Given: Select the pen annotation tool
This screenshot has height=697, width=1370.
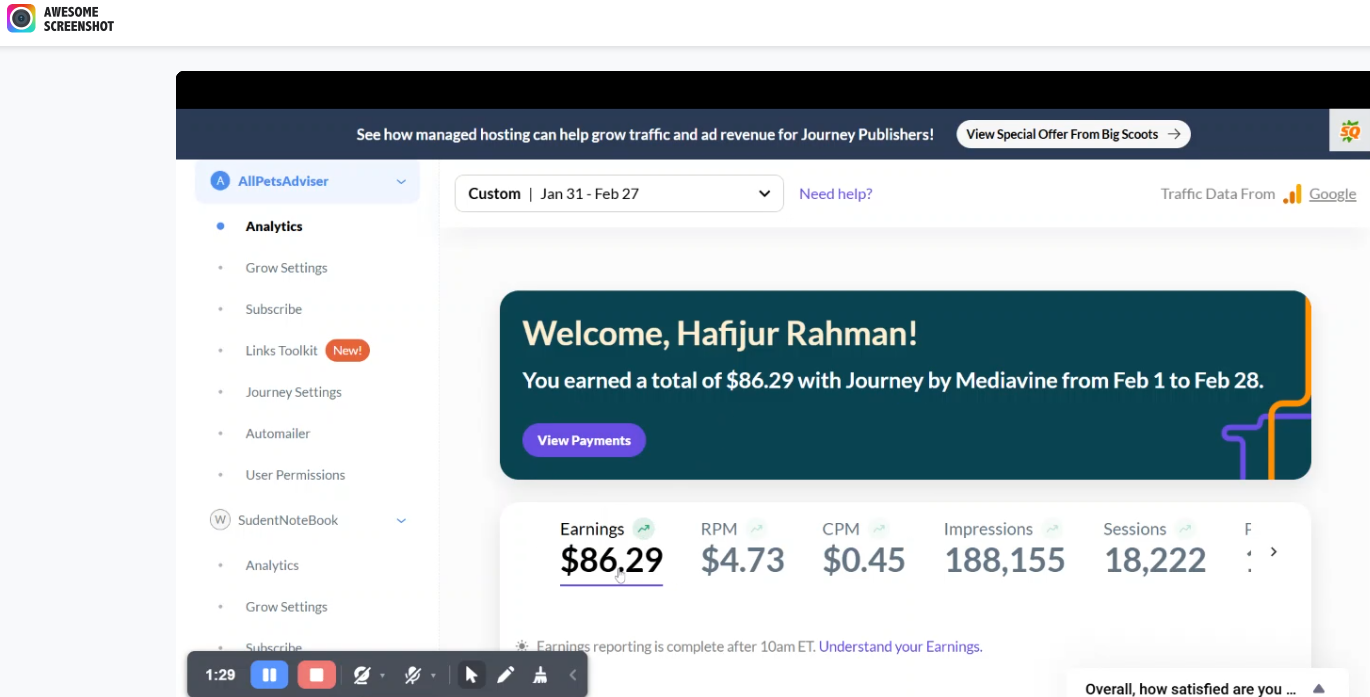Looking at the screenshot, I should click(x=505, y=675).
